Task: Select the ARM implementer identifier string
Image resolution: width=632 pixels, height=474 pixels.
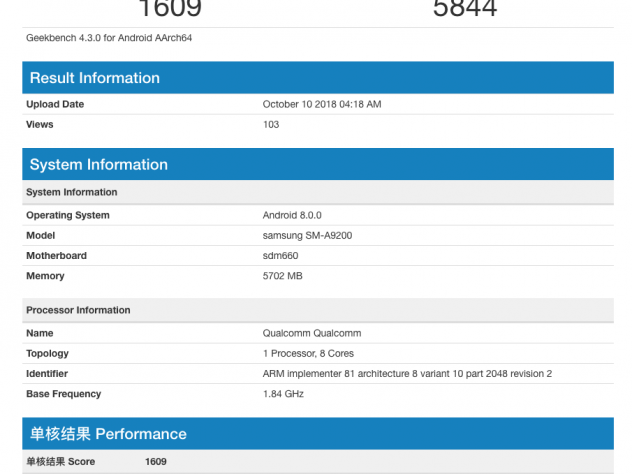Action: pyautogui.click(x=407, y=373)
